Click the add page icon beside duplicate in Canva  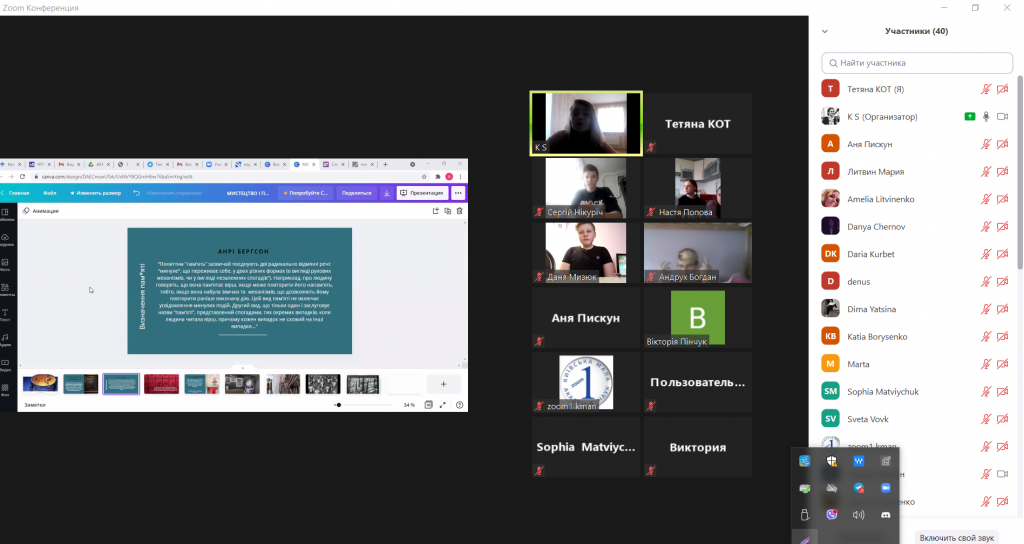pos(436,211)
